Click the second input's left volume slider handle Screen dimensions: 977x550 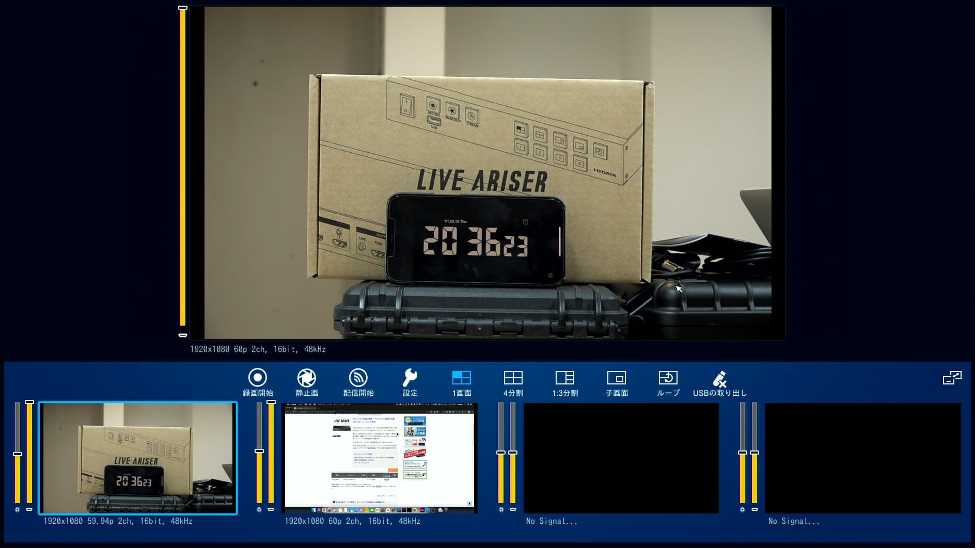tap(259, 451)
